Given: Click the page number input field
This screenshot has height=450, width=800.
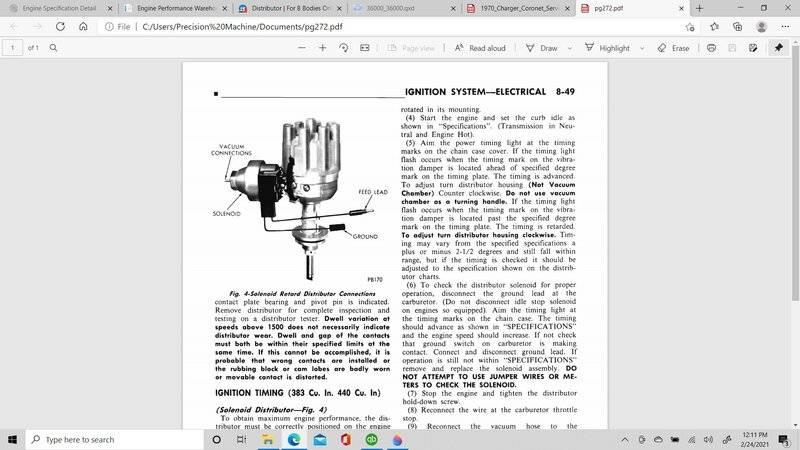Looking at the screenshot, I should click(12, 47).
